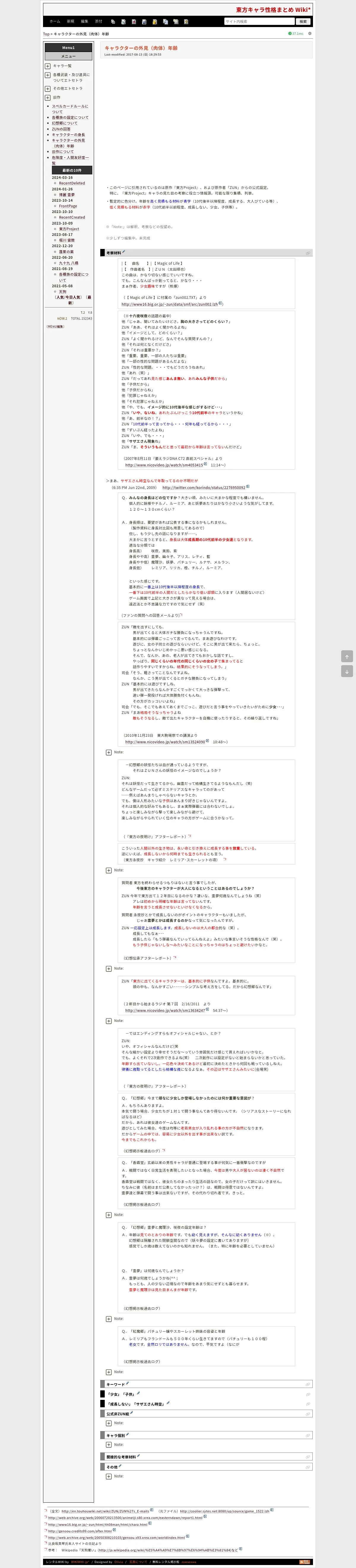
Task: Expand the 各種武装・及び道具についてエトセトラ sidebar section
Action: (48, 75)
